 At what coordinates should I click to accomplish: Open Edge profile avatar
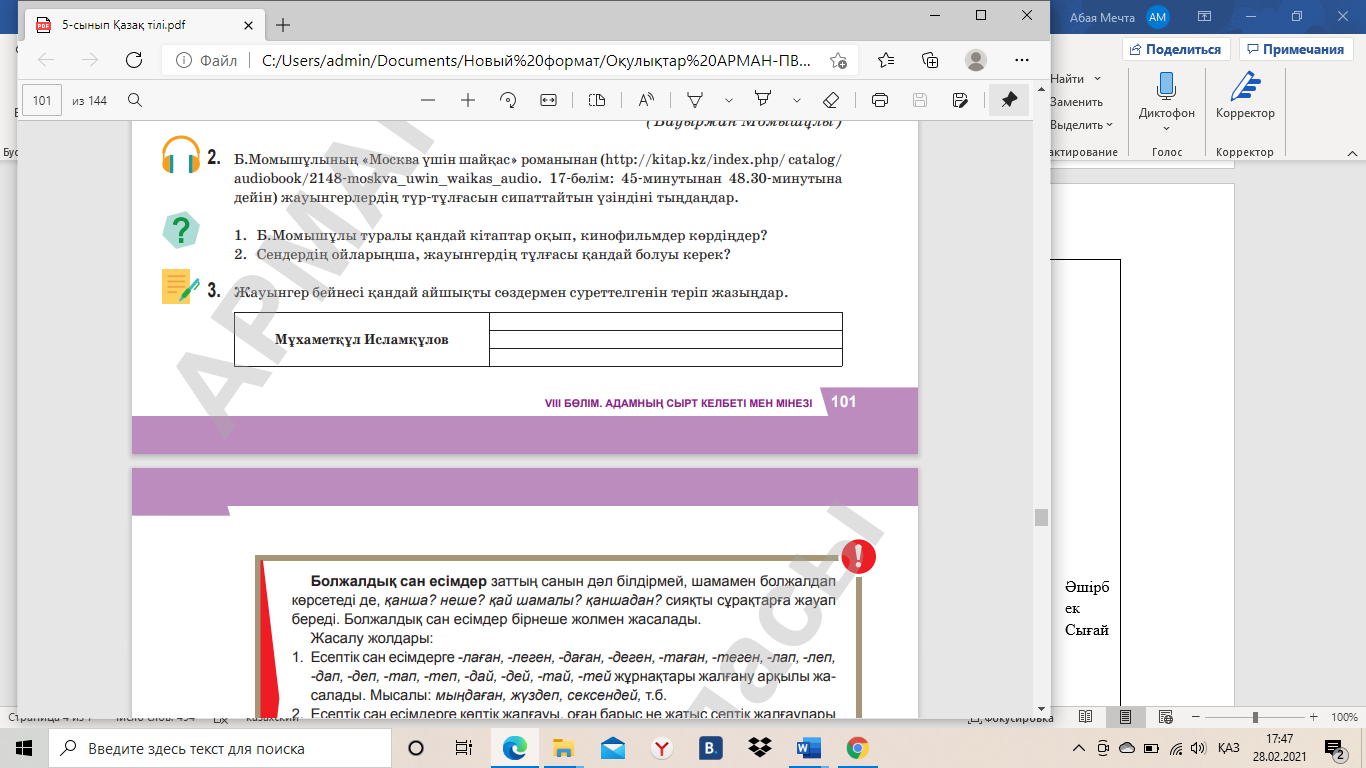coord(976,60)
